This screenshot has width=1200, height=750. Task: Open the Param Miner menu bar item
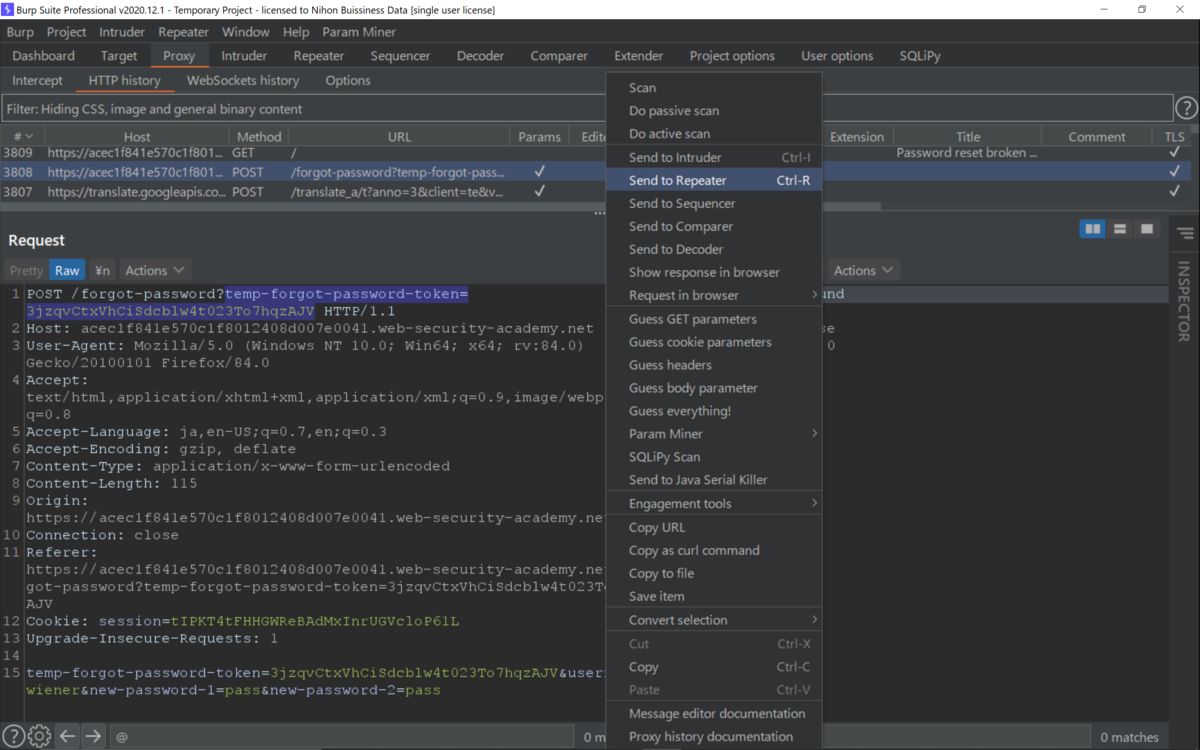(x=359, y=32)
